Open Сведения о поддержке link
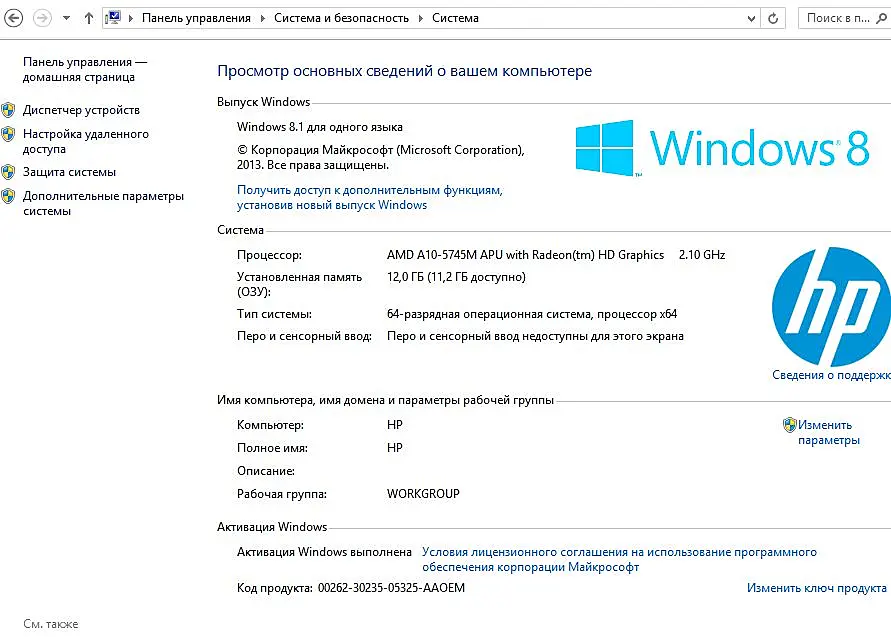The image size is (891, 637). [831, 375]
